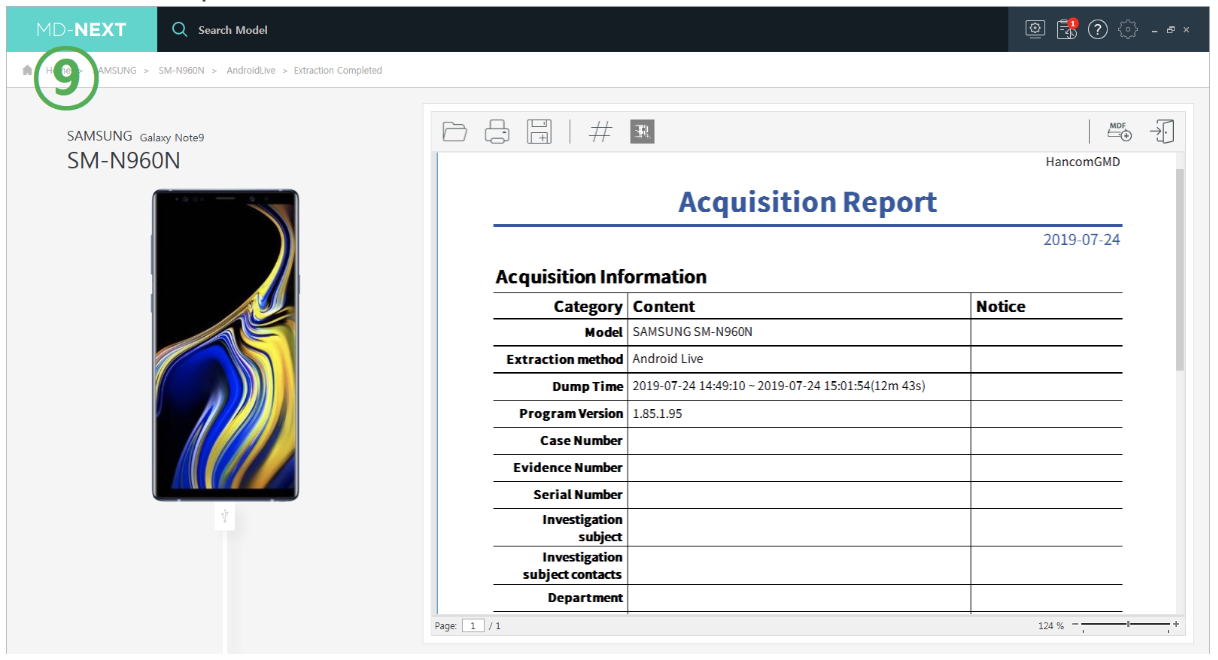Click the zoom in plus button
This screenshot has height=660, width=1218.
pyautogui.click(x=1176, y=625)
